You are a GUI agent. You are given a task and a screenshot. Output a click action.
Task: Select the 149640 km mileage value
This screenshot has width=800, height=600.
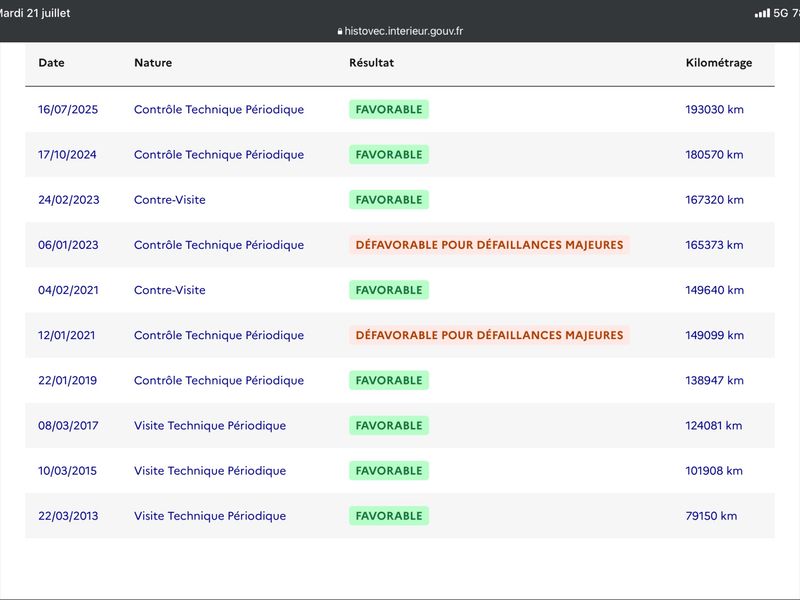[714, 290]
